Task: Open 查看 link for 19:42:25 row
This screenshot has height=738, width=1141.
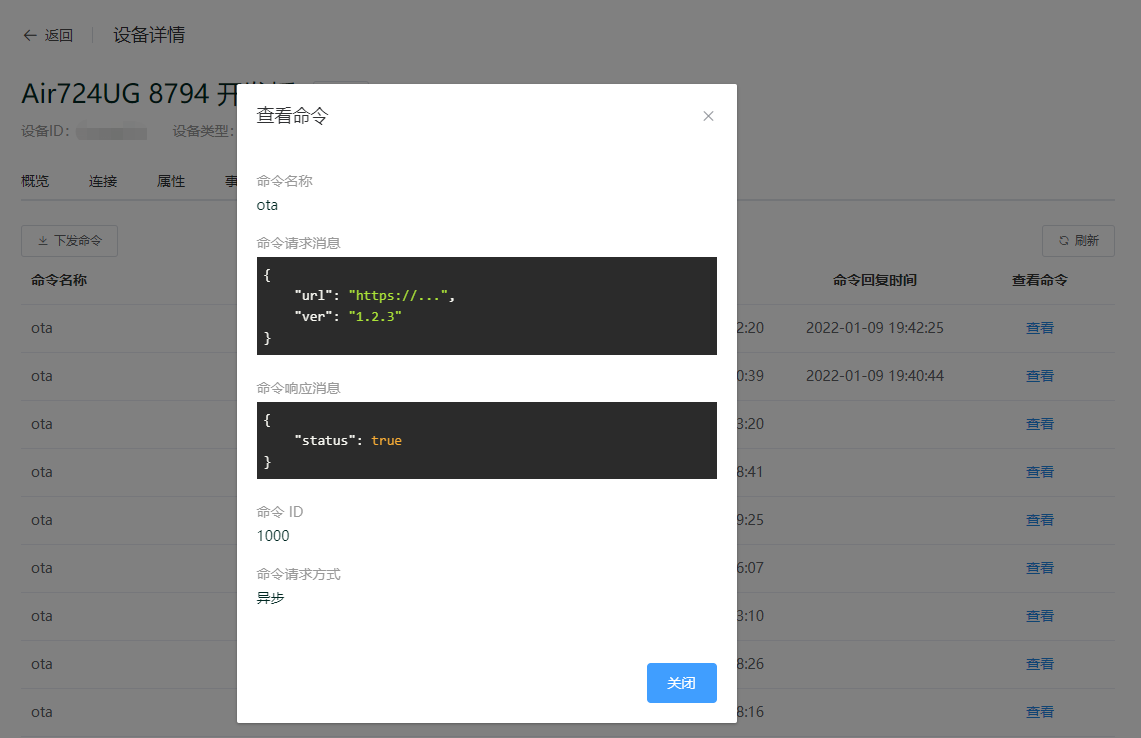Action: pyautogui.click(x=1039, y=328)
